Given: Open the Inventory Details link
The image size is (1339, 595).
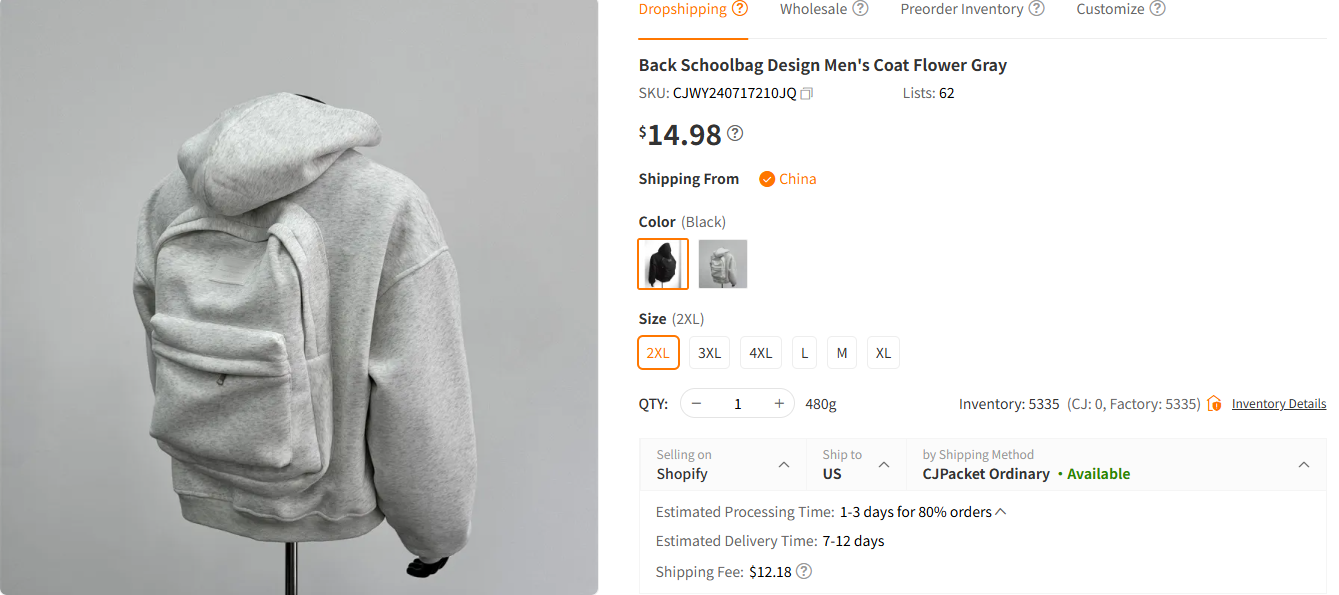Looking at the screenshot, I should [1279, 403].
